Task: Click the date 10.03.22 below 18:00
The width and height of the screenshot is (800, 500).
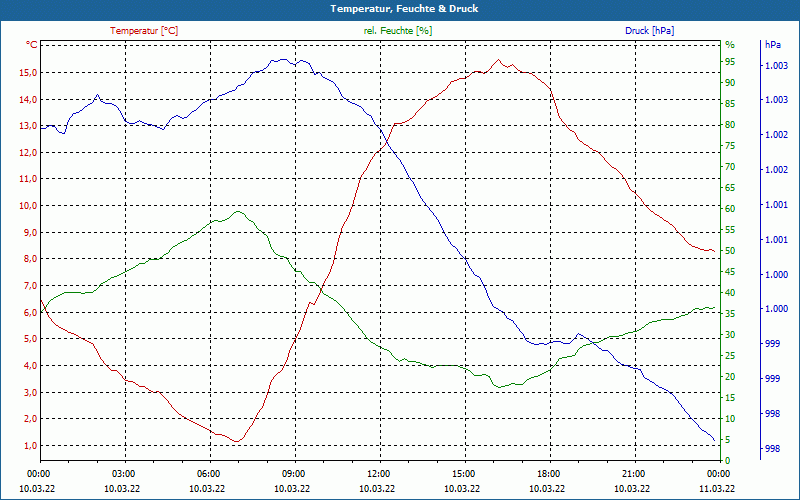Action: [x=547, y=488]
